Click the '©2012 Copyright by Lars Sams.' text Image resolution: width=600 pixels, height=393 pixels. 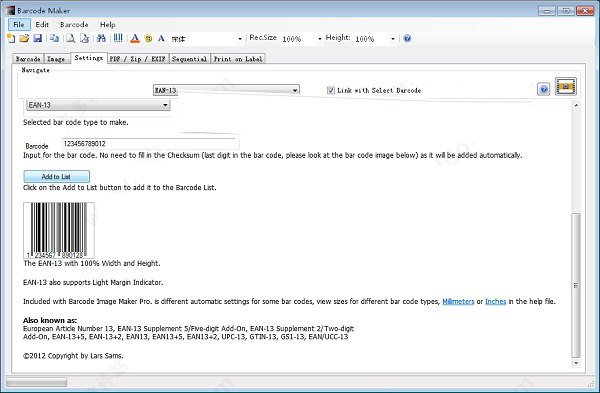coord(73,356)
